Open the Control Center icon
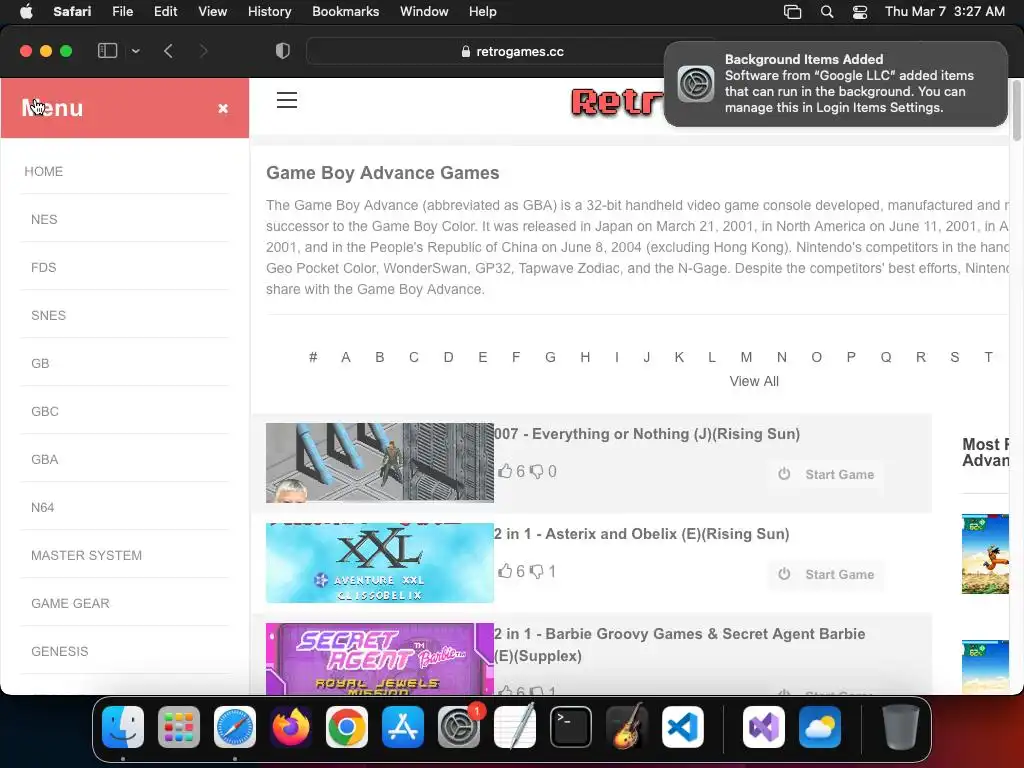 tap(859, 12)
